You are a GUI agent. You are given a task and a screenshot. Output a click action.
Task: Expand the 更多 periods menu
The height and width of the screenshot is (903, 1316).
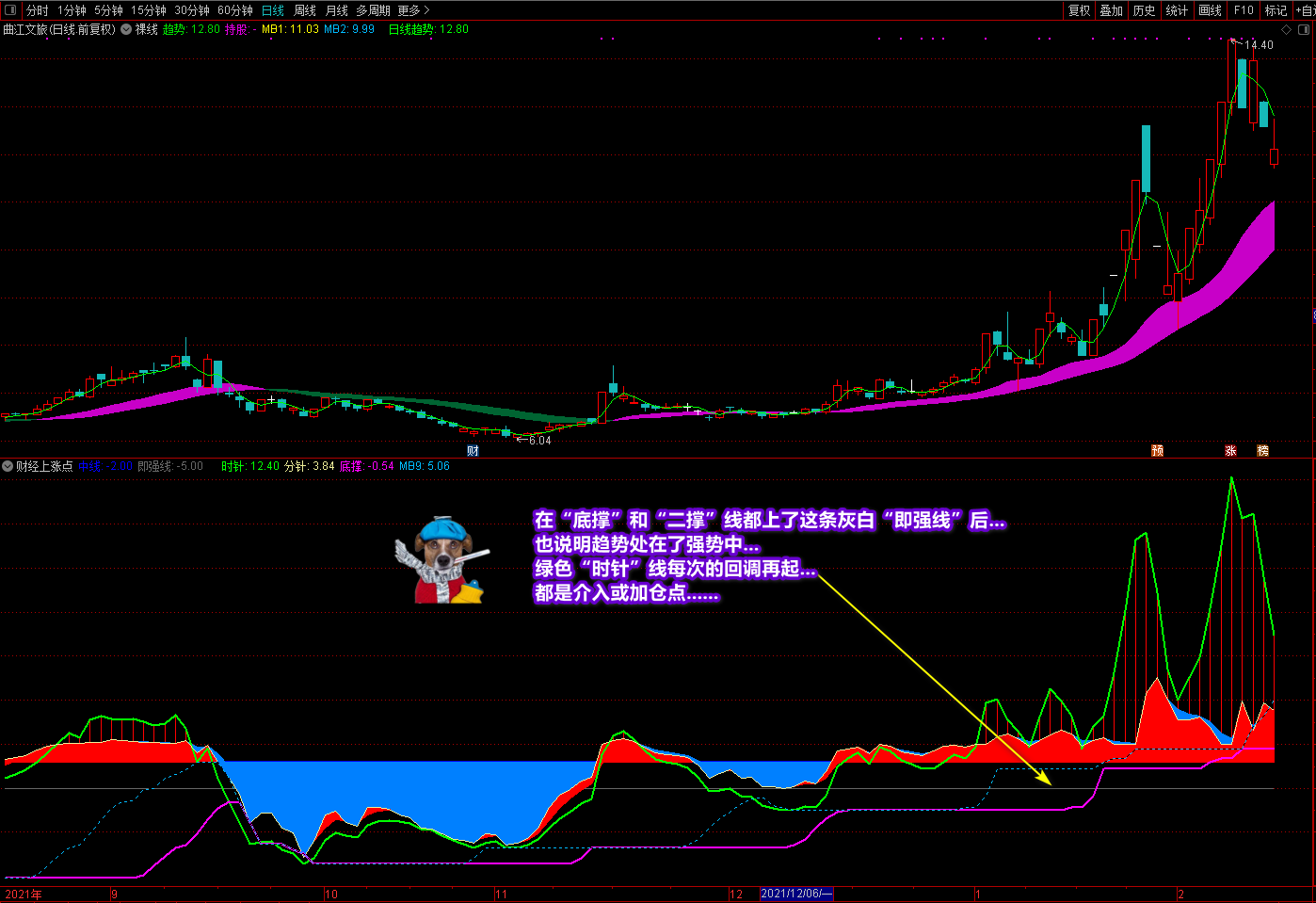click(x=413, y=10)
